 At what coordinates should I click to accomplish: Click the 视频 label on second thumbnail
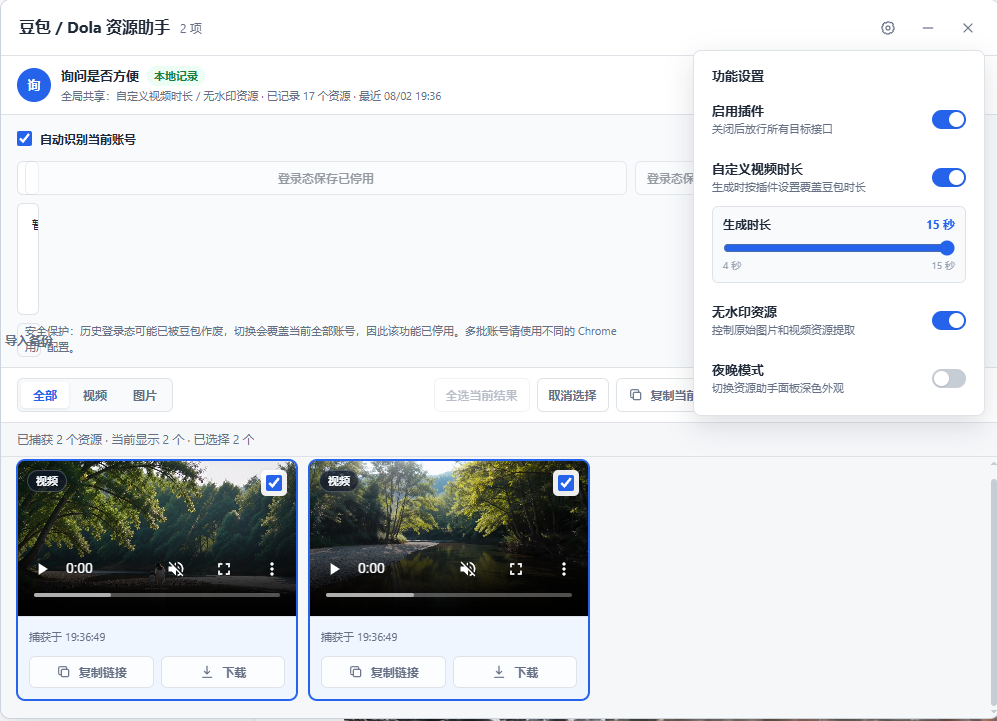(x=339, y=481)
